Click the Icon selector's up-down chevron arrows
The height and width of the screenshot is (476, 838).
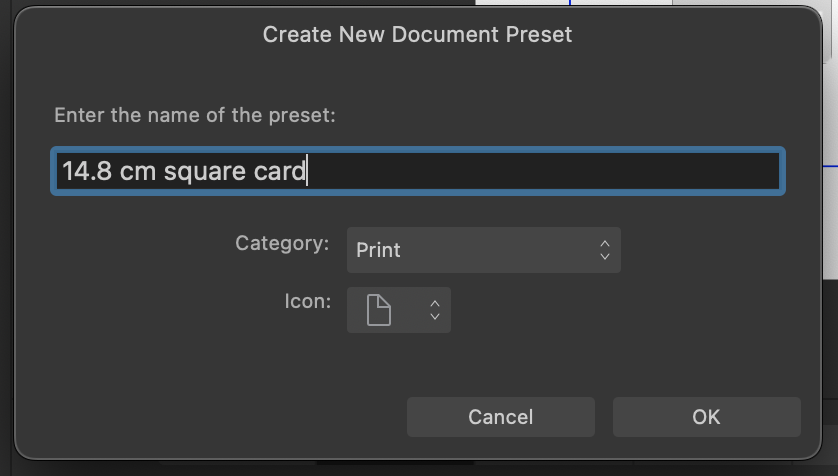[434, 310]
